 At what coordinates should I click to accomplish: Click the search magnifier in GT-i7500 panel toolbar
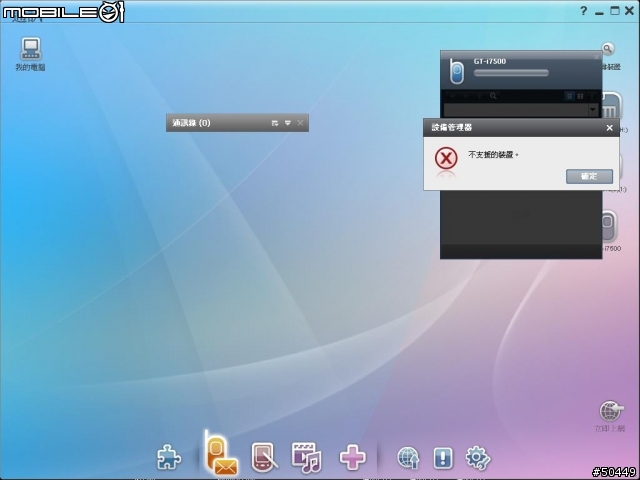[493, 96]
